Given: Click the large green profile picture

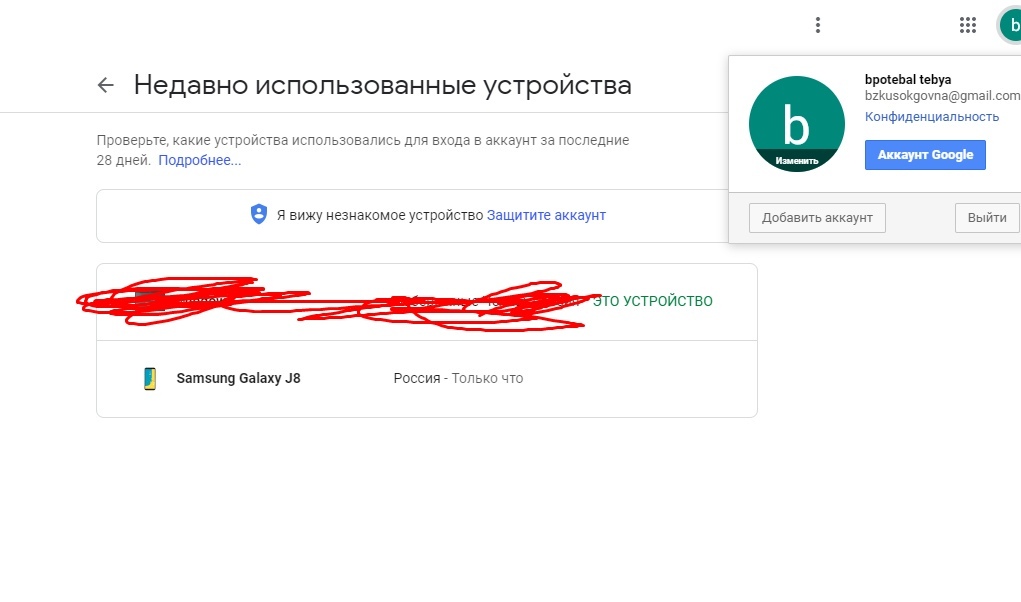Looking at the screenshot, I should pos(796,124).
